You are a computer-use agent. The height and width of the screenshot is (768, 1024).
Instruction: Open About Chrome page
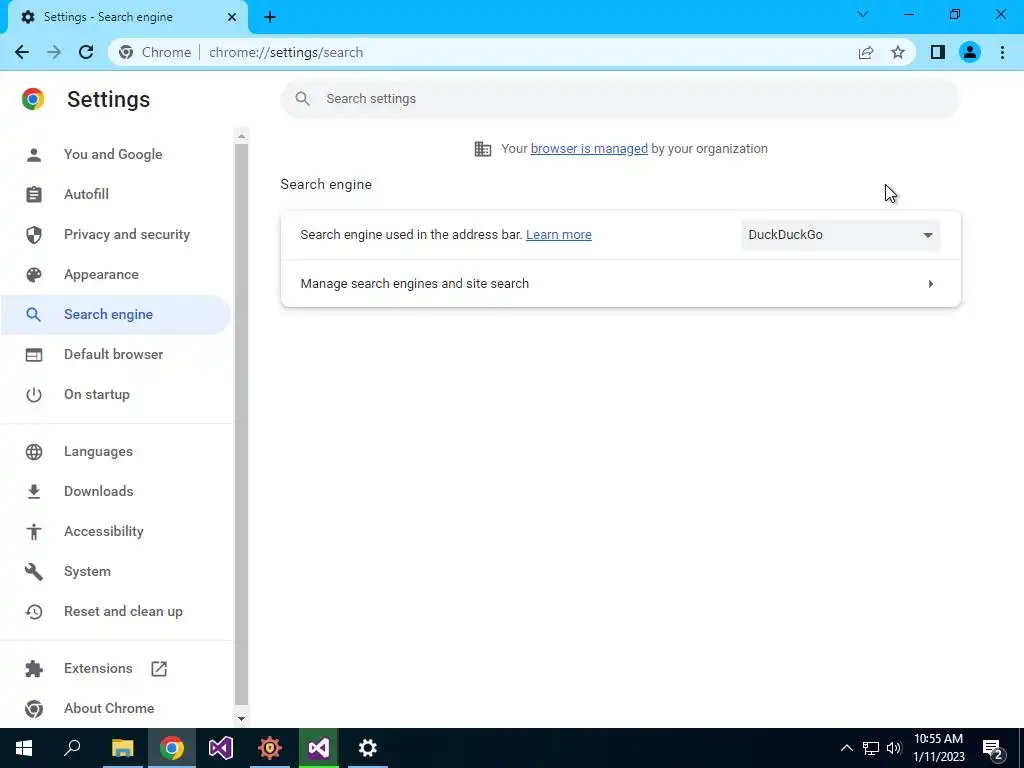pos(109,709)
